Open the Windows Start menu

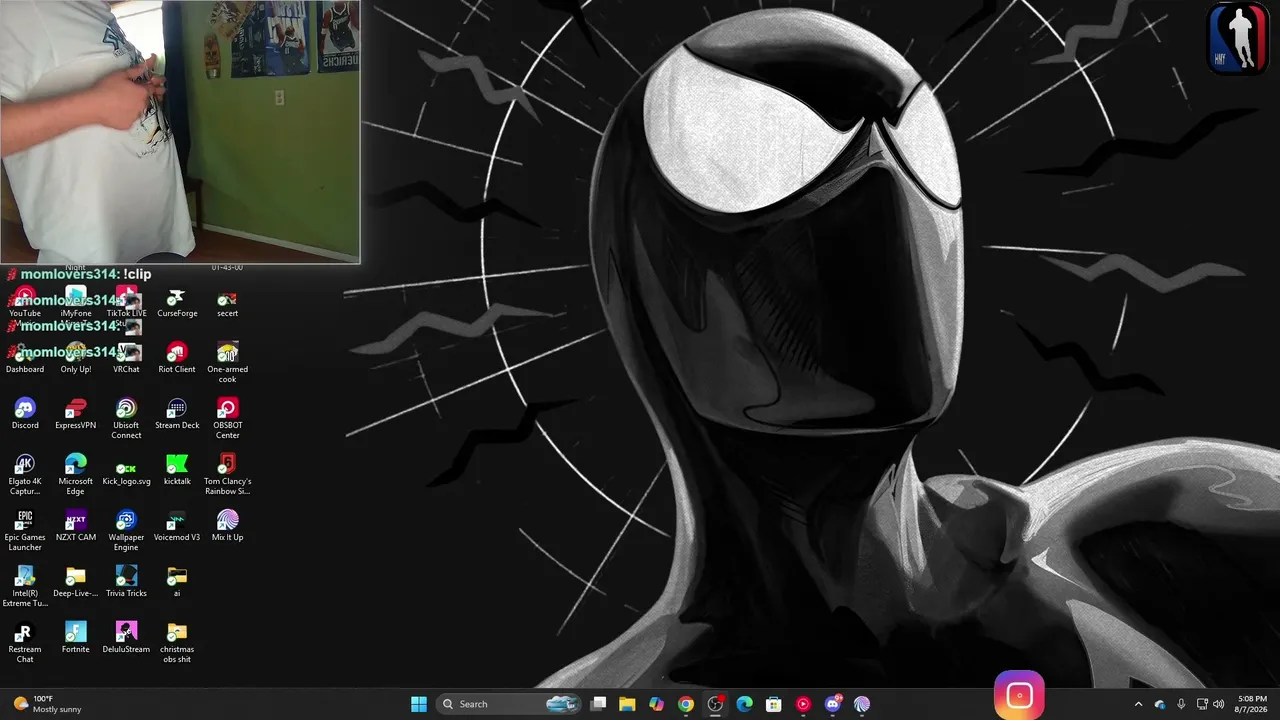click(x=419, y=704)
